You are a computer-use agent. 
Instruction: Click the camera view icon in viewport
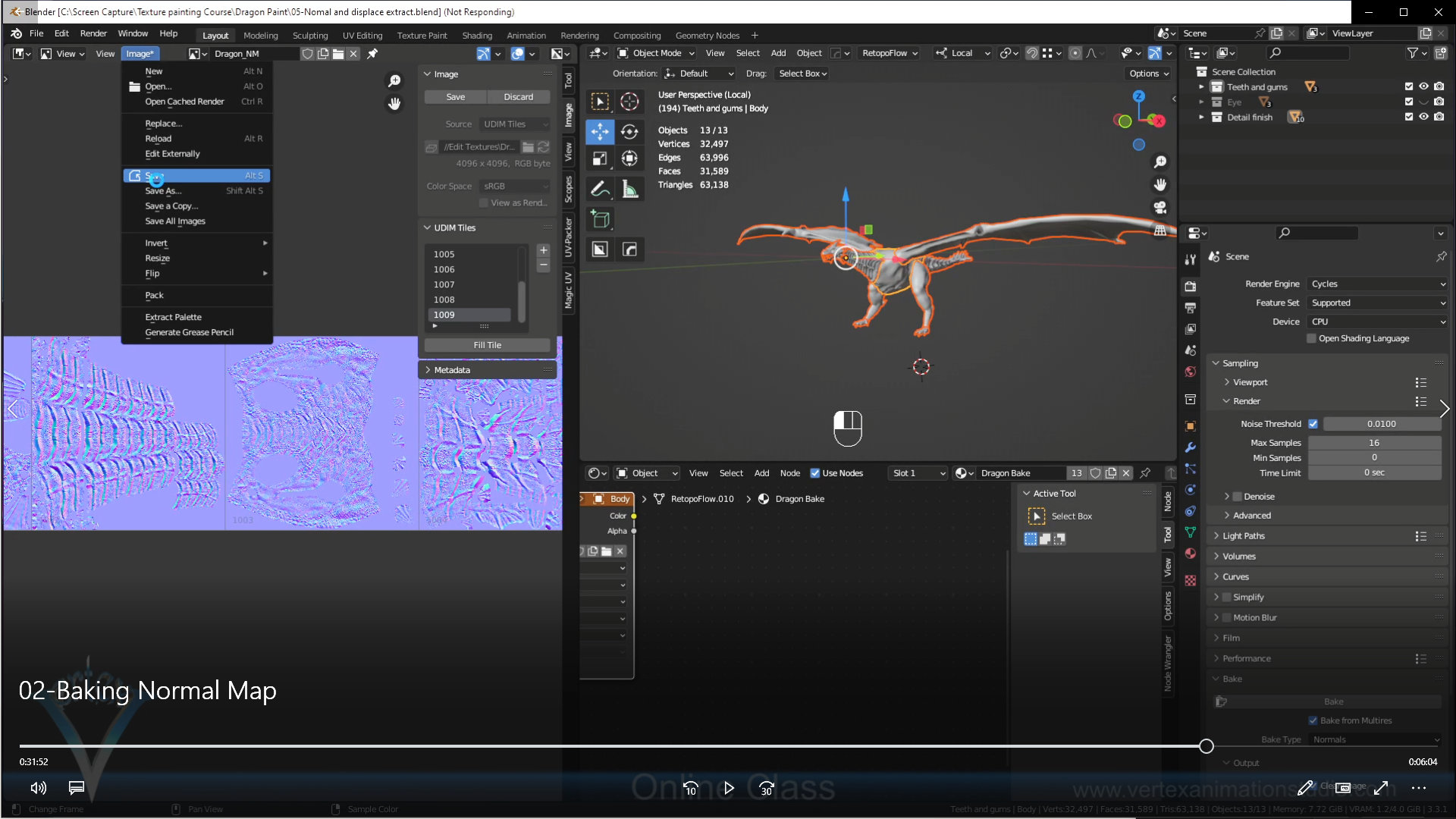1160,208
